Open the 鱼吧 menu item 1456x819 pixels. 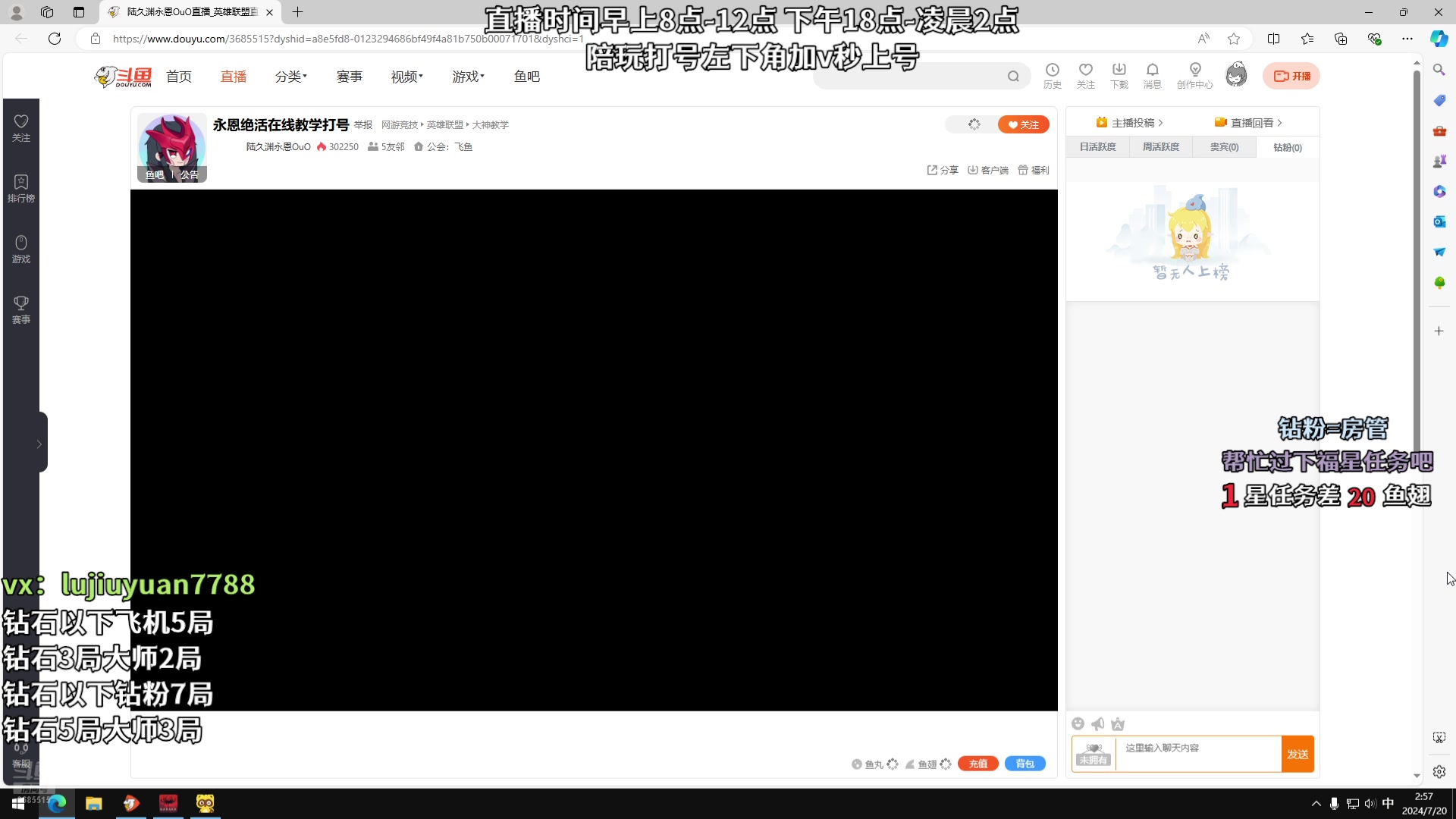(527, 77)
